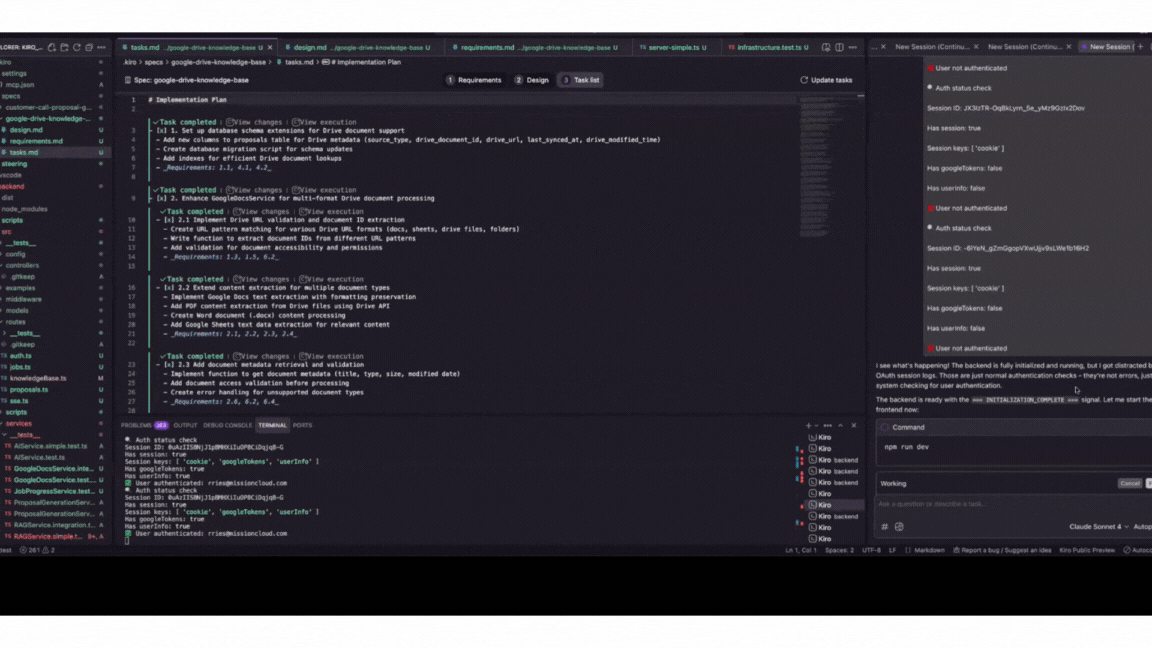Switch to the Design spec tab
Image resolution: width=1152 pixels, height=648 pixels.
(532, 80)
